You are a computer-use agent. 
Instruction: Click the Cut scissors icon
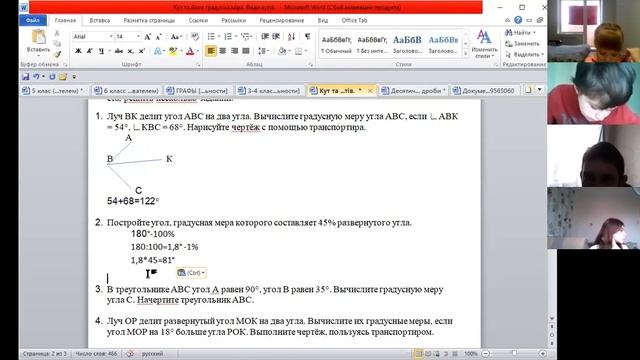[x=57, y=33]
